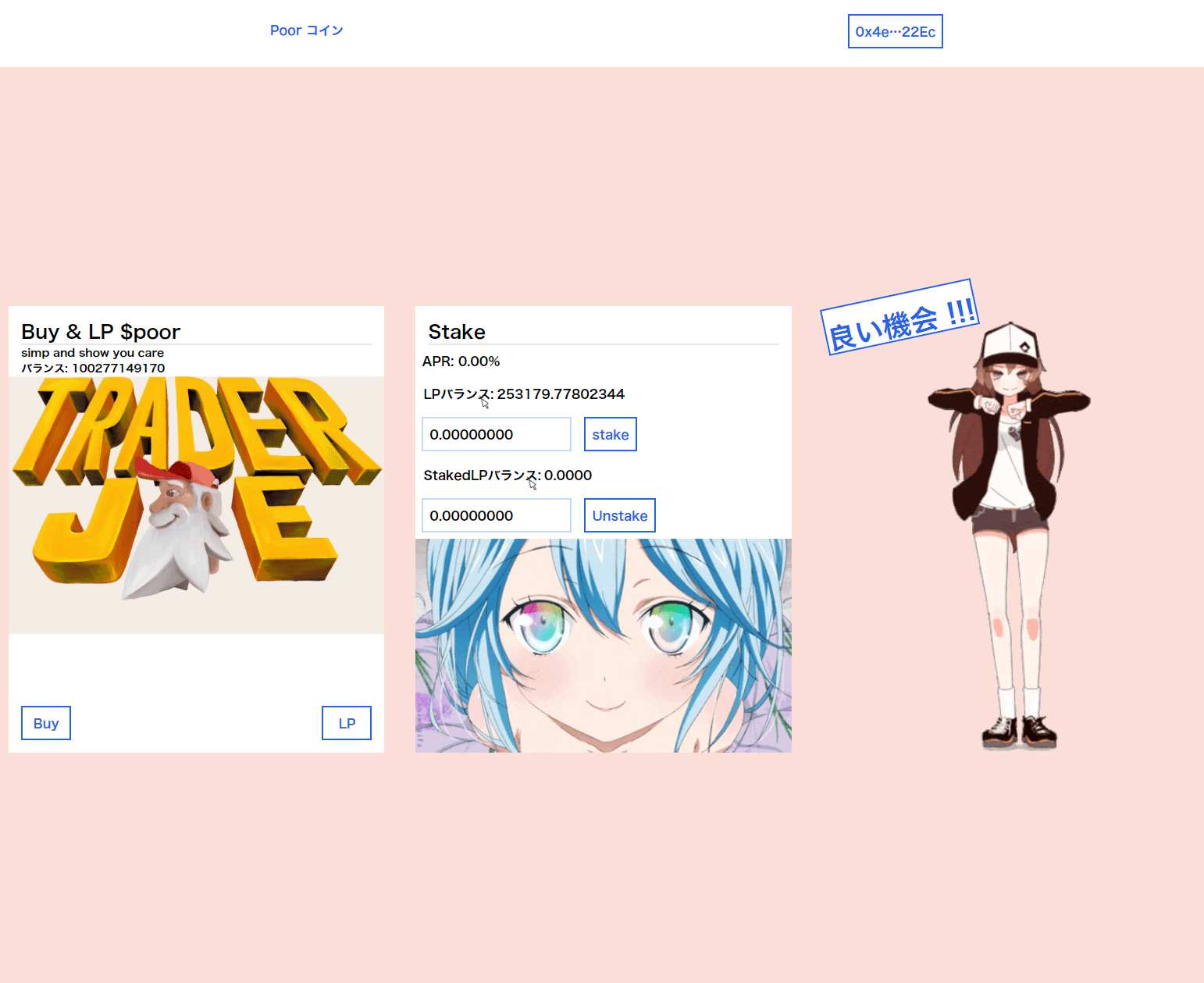Click the LP button
1204x983 pixels.
tap(347, 723)
